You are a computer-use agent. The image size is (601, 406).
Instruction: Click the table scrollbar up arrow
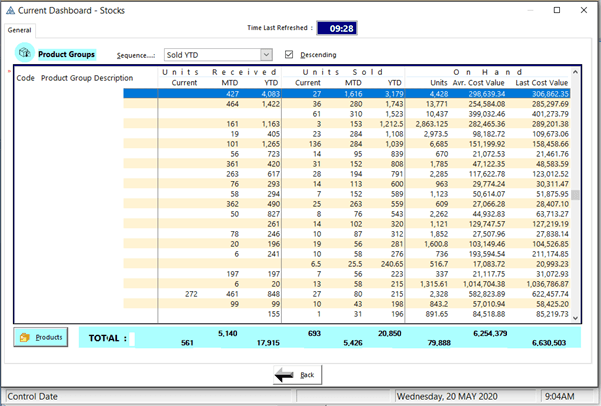(x=575, y=72)
